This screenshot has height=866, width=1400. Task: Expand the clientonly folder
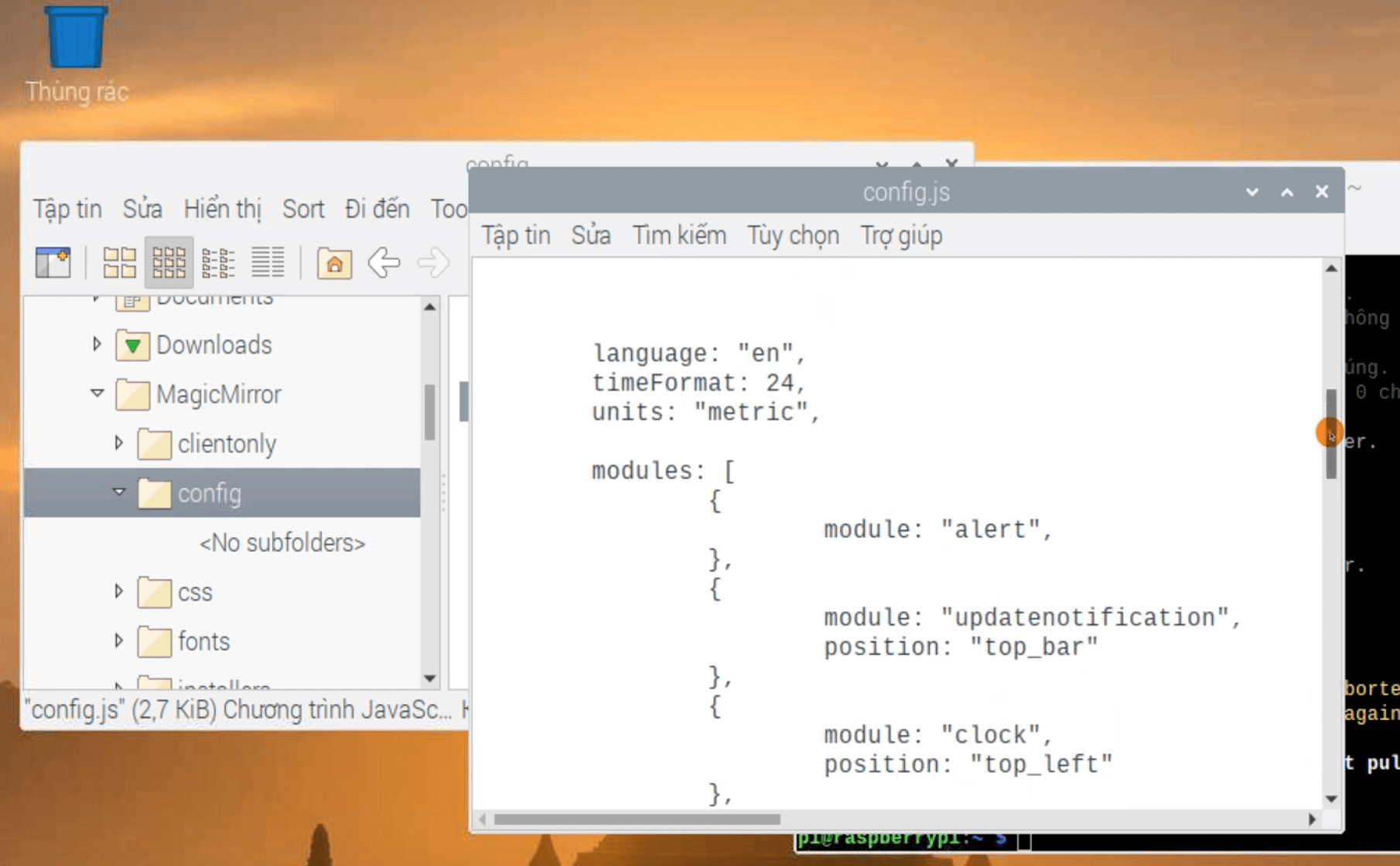pyautogui.click(x=118, y=443)
